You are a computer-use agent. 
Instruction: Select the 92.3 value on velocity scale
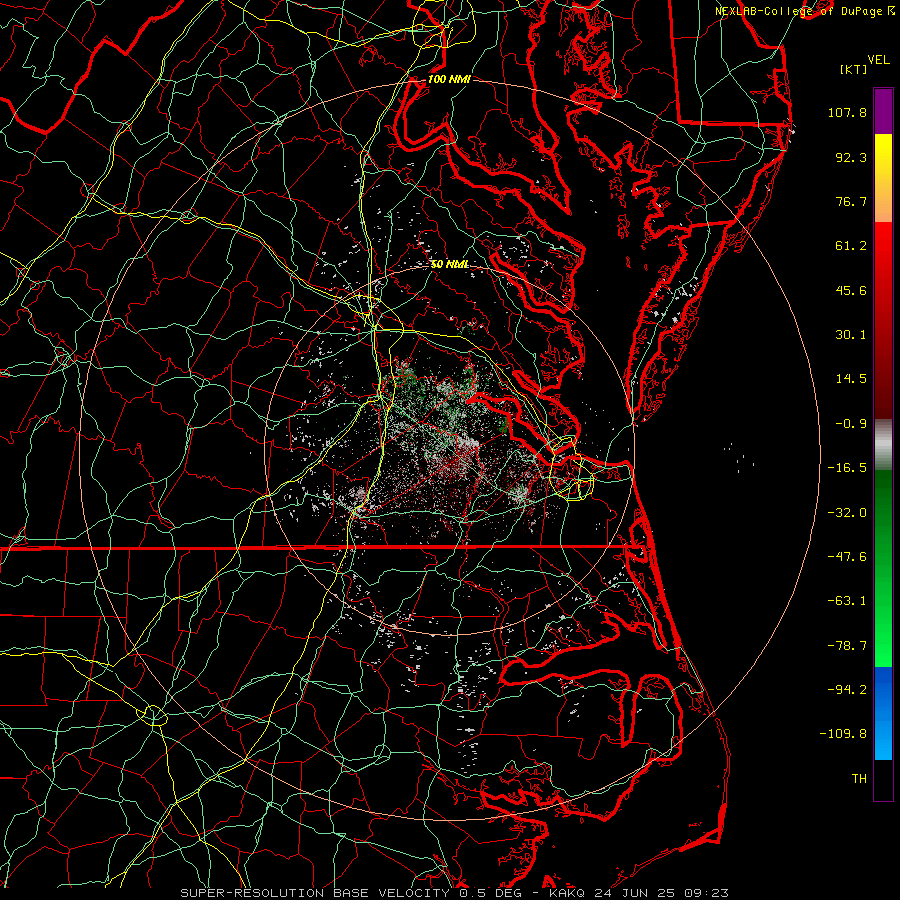[x=851, y=157]
